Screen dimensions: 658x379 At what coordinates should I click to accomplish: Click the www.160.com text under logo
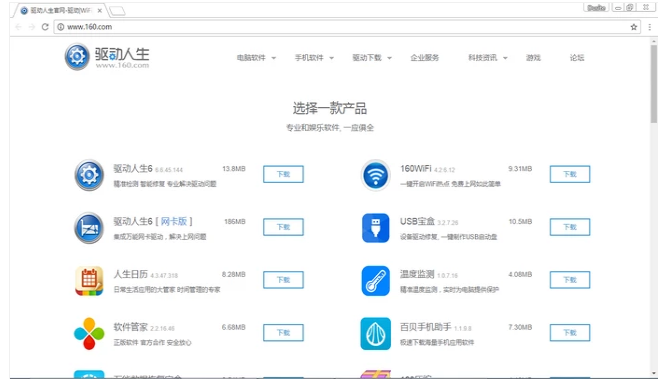pyautogui.click(x=122, y=65)
